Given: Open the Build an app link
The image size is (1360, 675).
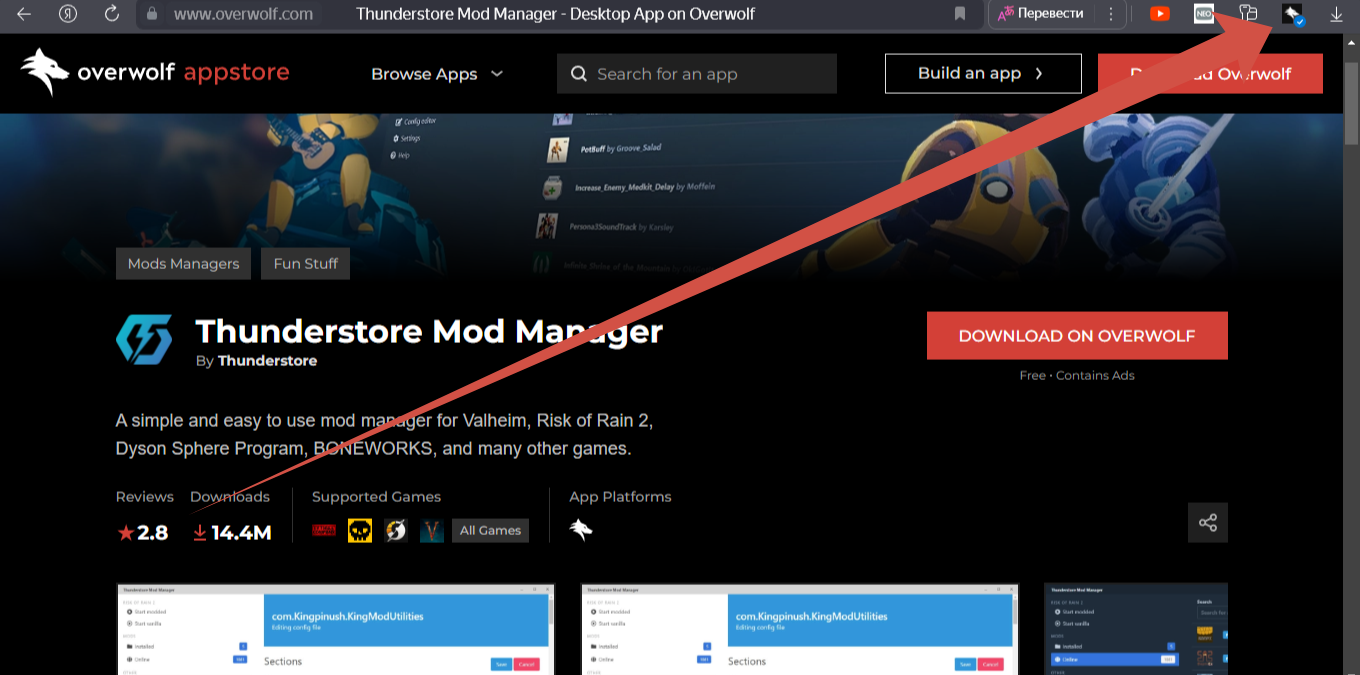Looking at the screenshot, I should 983,73.
